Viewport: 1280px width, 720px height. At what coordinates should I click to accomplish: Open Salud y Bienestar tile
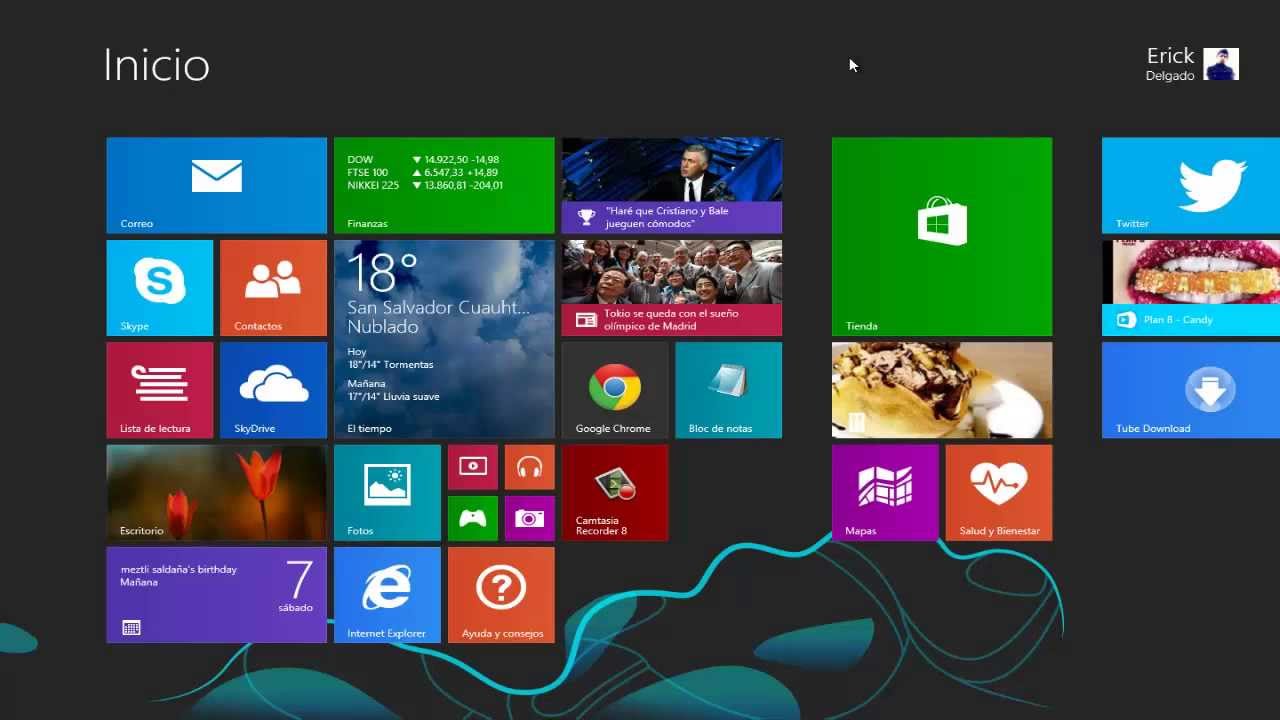coord(999,493)
